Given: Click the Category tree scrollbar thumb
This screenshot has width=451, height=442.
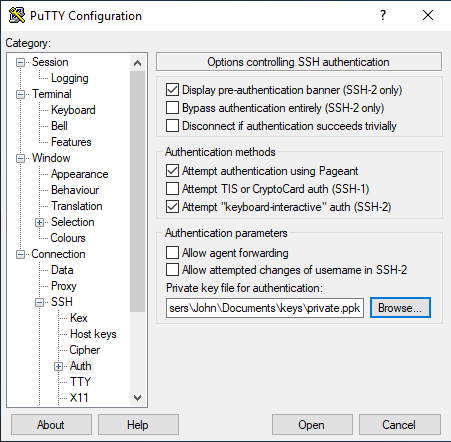Looking at the screenshot, I should [x=137, y=192].
